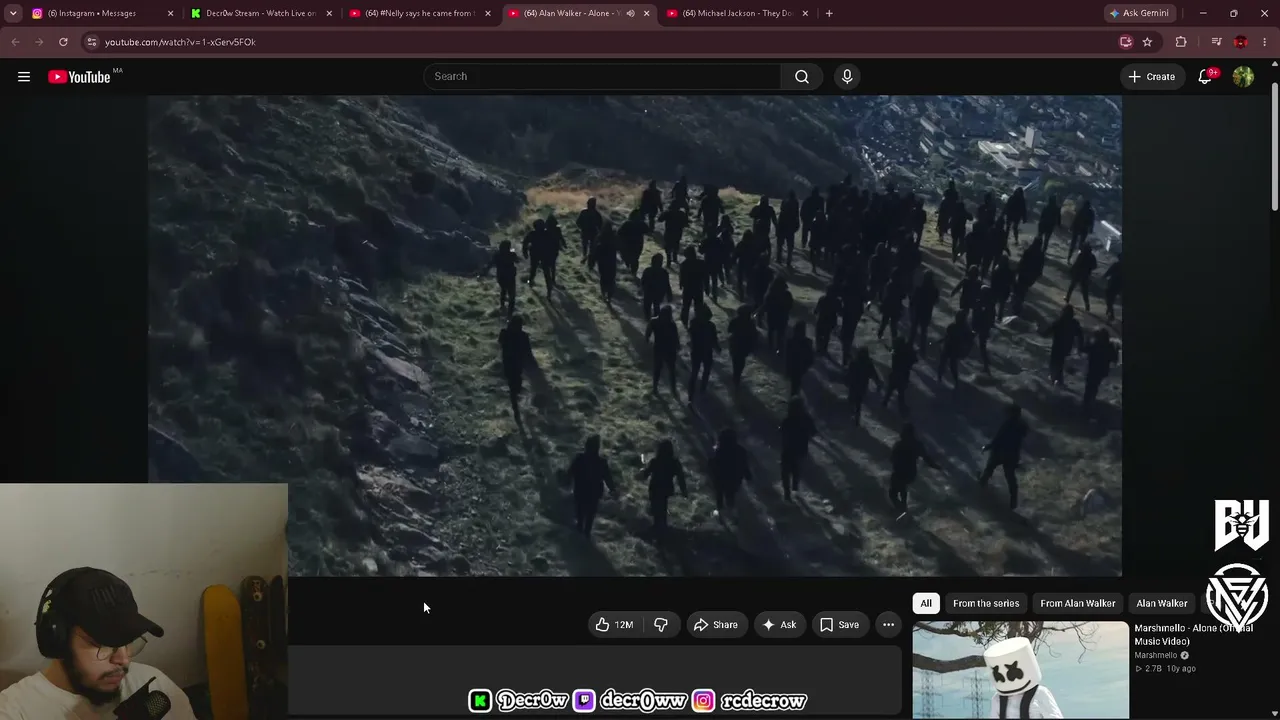Open more actions for the video
This screenshot has width=1280, height=720.
click(888, 625)
